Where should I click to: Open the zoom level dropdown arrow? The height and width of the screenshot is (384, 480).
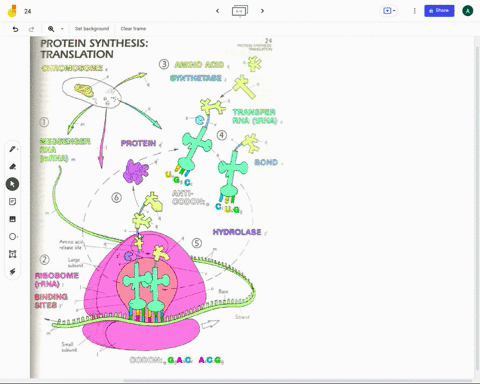62,29
